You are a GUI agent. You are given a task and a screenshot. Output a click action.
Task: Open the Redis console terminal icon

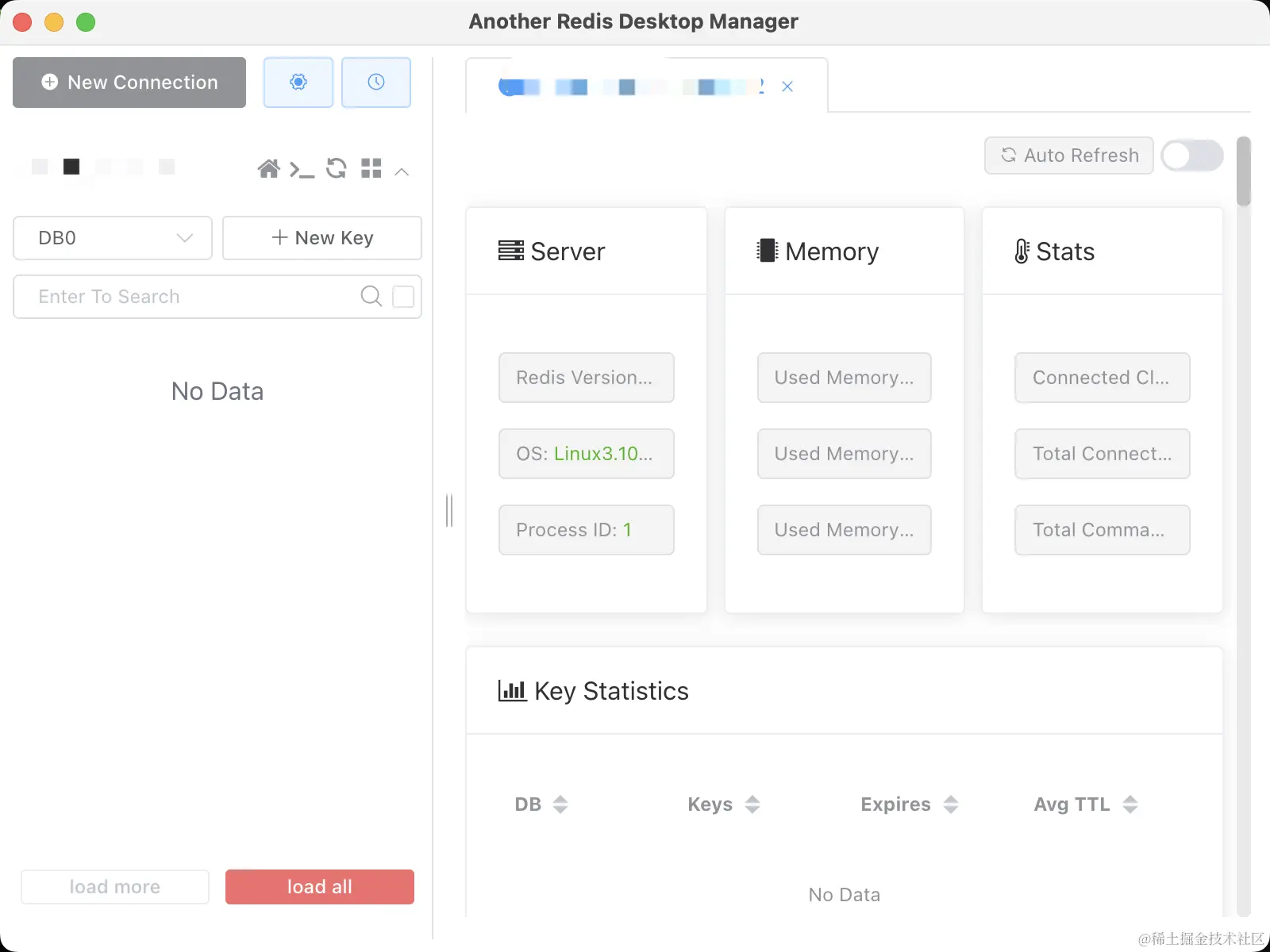pyautogui.click(x=302, y=169)
